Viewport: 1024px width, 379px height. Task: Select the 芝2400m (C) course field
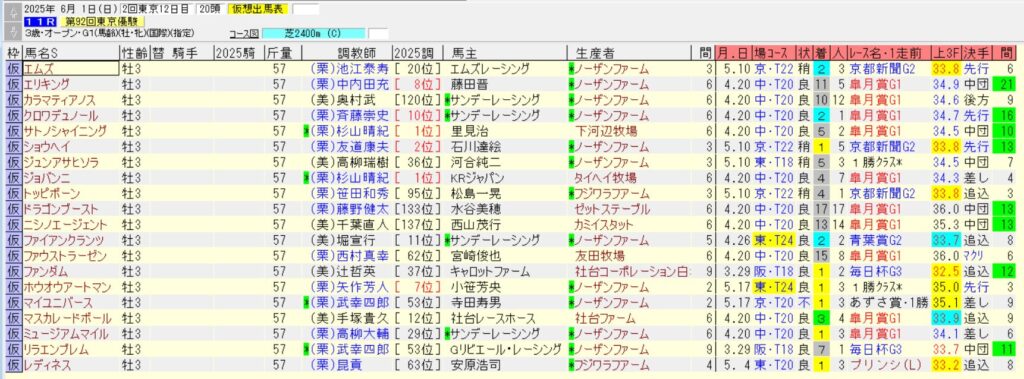point(313,33)
